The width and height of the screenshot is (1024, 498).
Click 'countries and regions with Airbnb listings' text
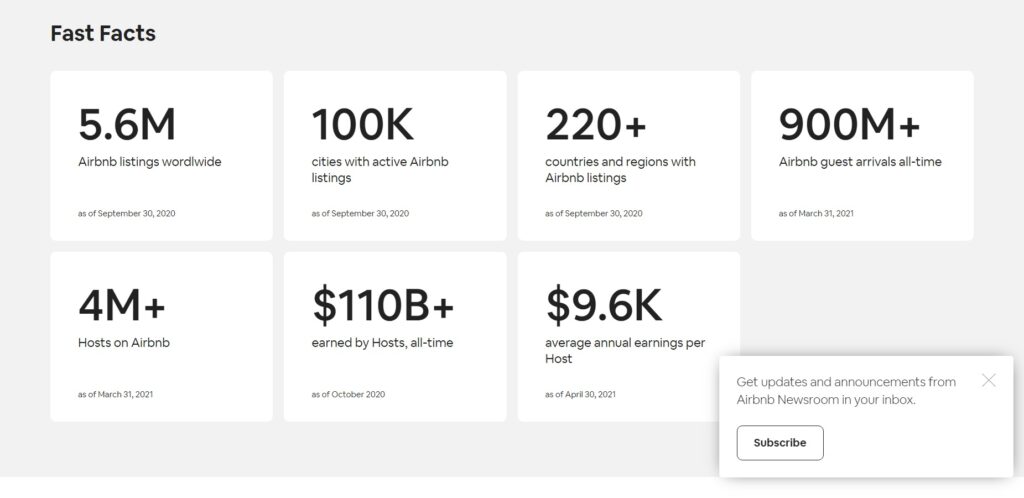[620, 170]
